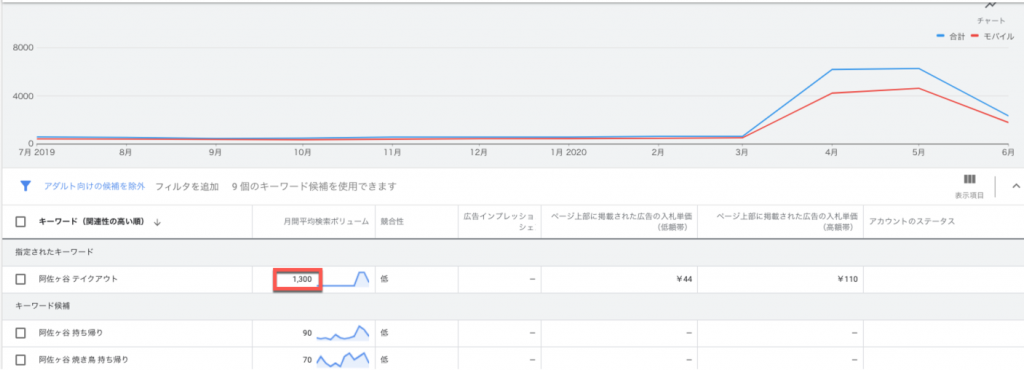
Task: Click the 広告インプレッション column header
Action: click(500, 221)
